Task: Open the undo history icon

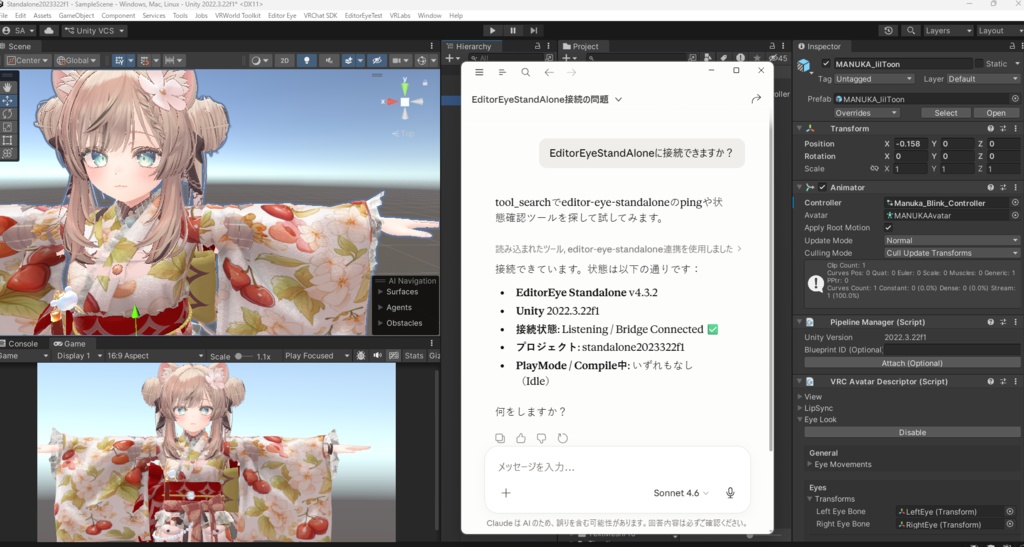Action: coord(888,31)
